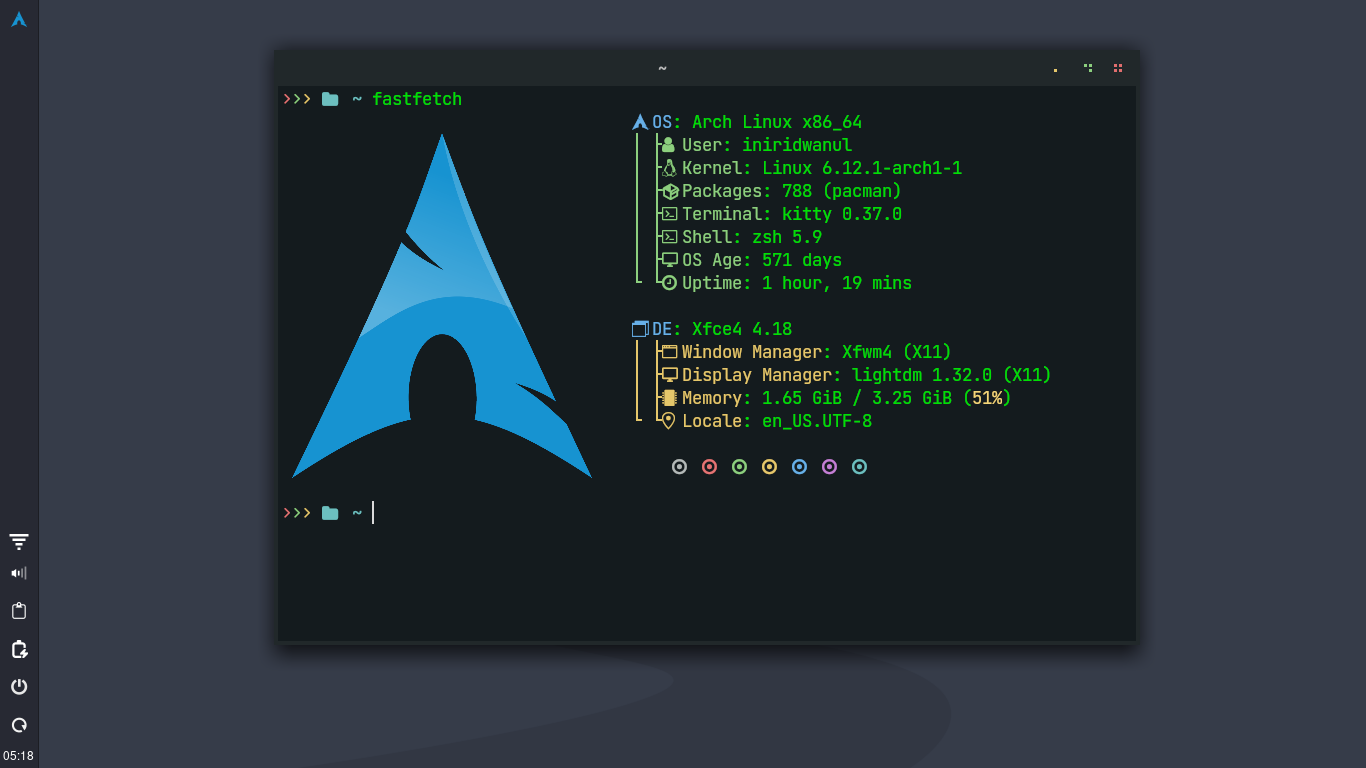
Task: Click the yellow color circle
Action: click(769, 467)
